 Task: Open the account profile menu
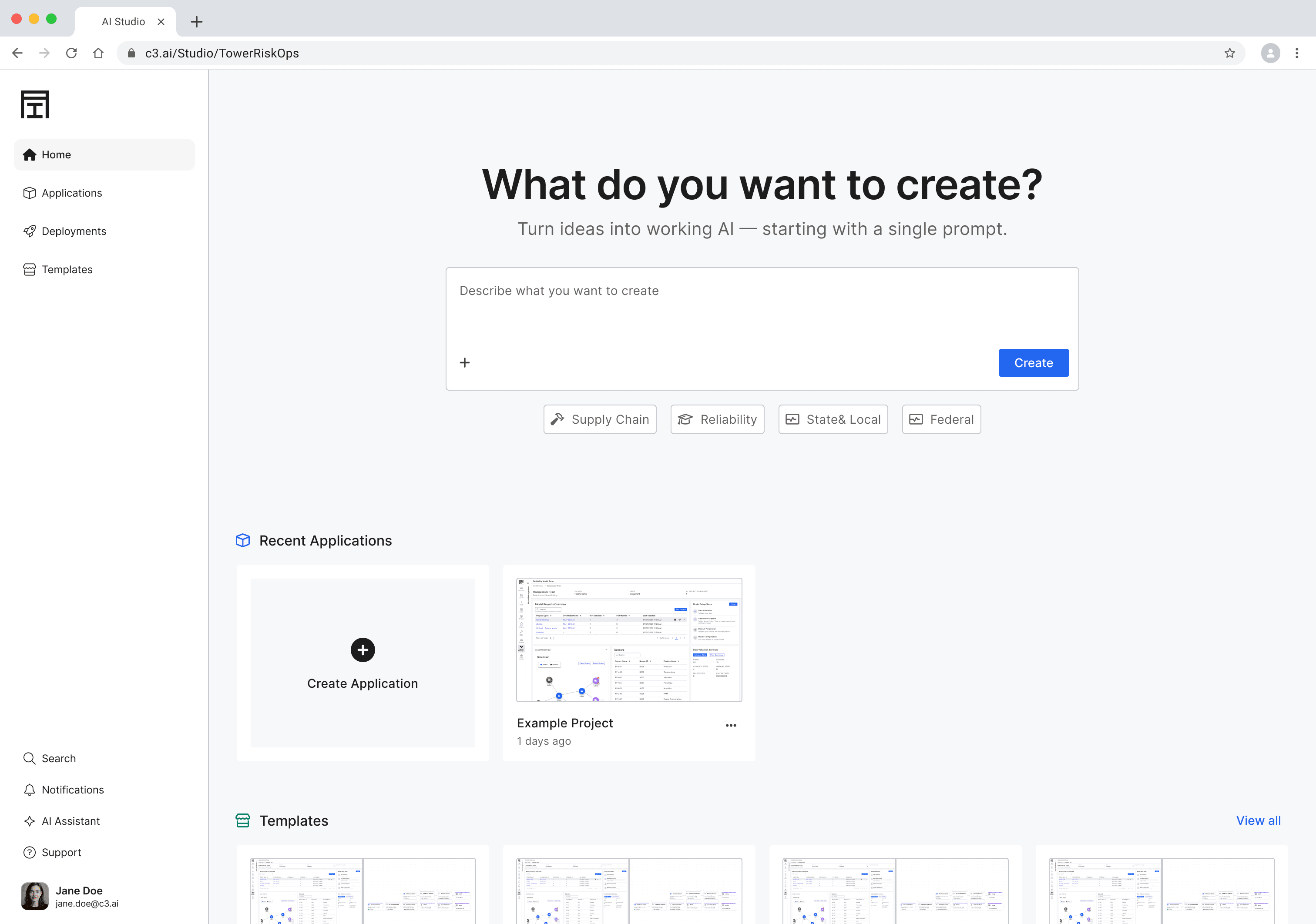pyautogui.click(x=1269, y=53)
